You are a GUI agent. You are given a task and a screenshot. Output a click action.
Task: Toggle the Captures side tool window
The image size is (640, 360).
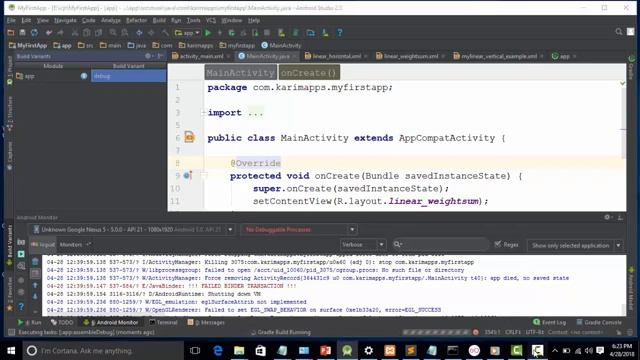tap(10, 156)
